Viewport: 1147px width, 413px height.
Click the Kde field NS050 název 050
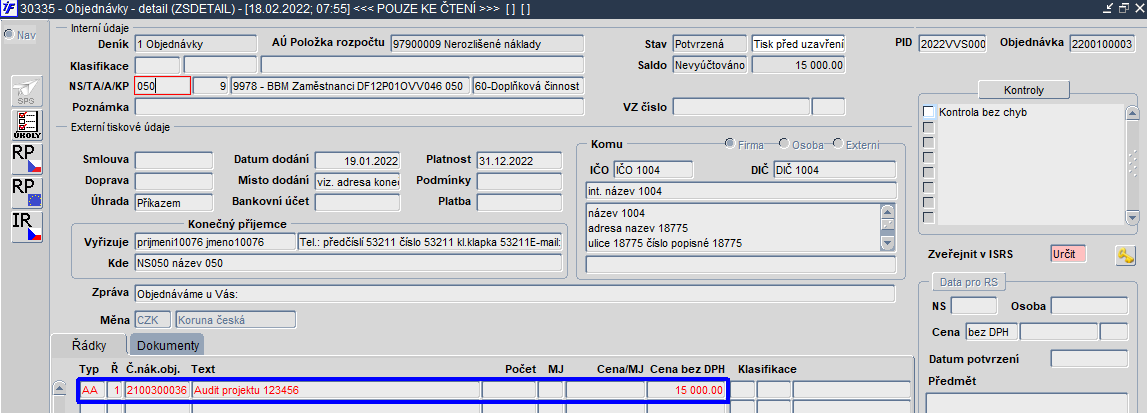pos(348,263)
